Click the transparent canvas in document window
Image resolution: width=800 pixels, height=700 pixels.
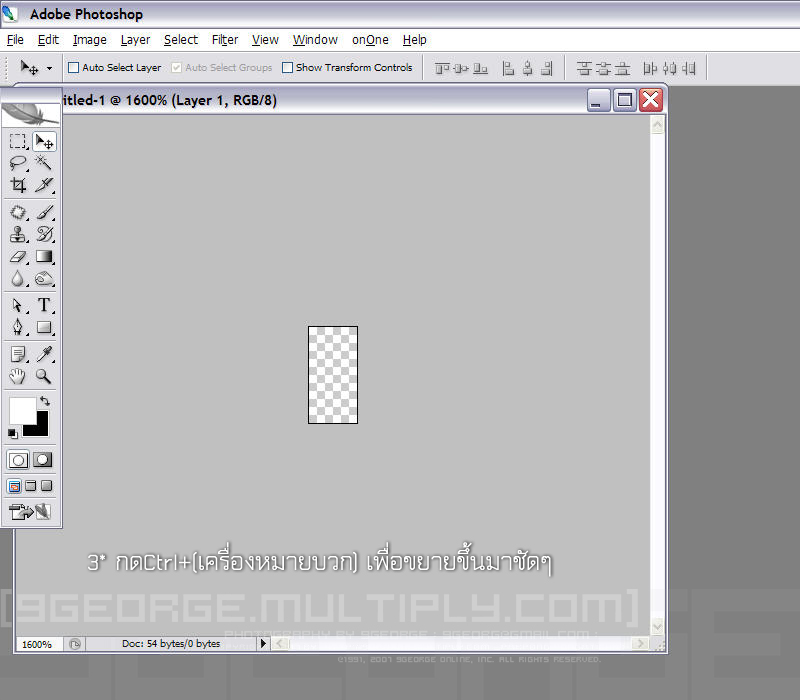[x=333, y=374]
